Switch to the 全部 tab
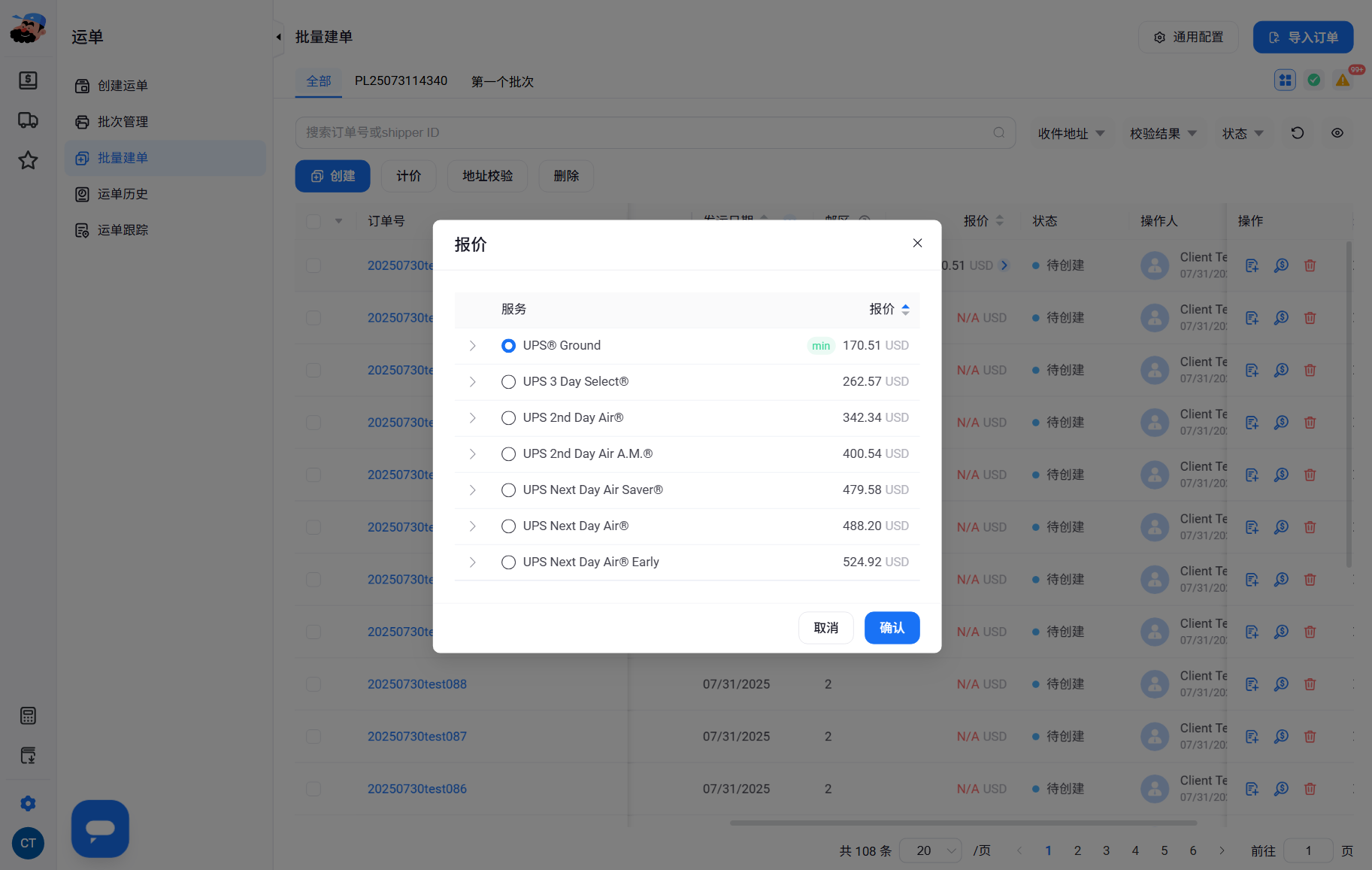Screen dimensions: 1372x870 tap(319, 81)
